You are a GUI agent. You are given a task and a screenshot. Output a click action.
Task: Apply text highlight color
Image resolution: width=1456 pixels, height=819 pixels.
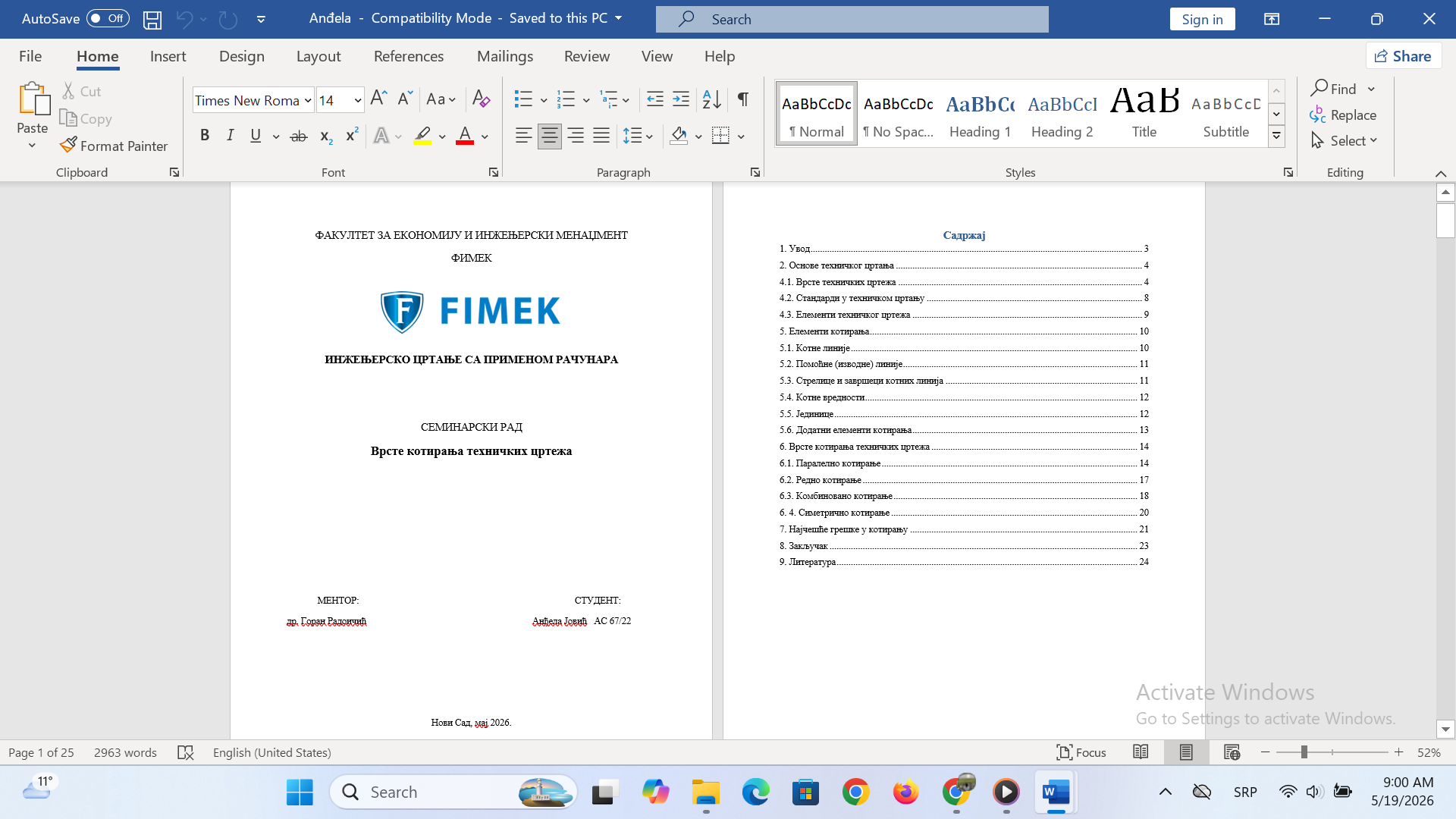[422, 136]
